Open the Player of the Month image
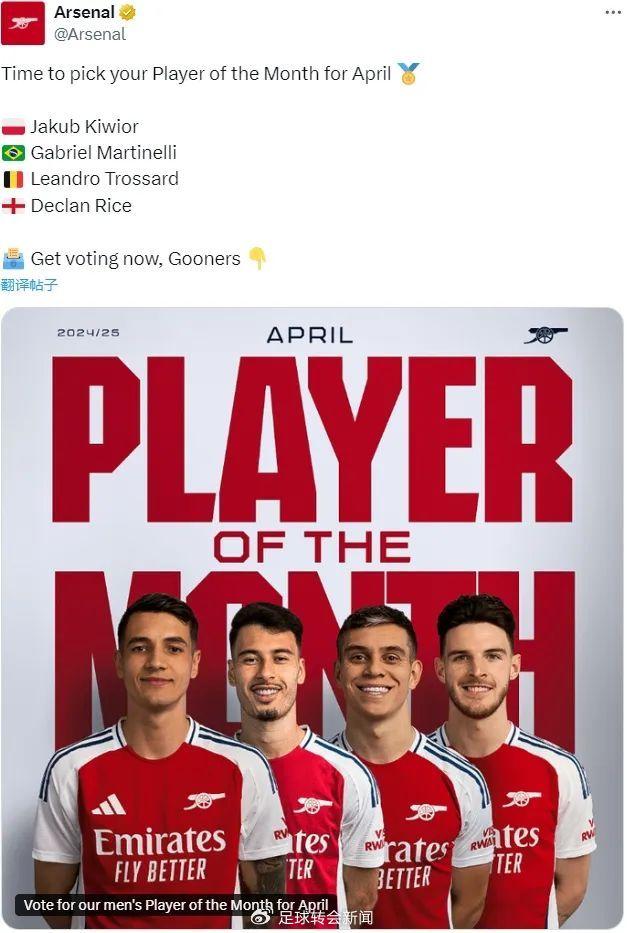Screen dimensions: 627x933 coord(312,618)
